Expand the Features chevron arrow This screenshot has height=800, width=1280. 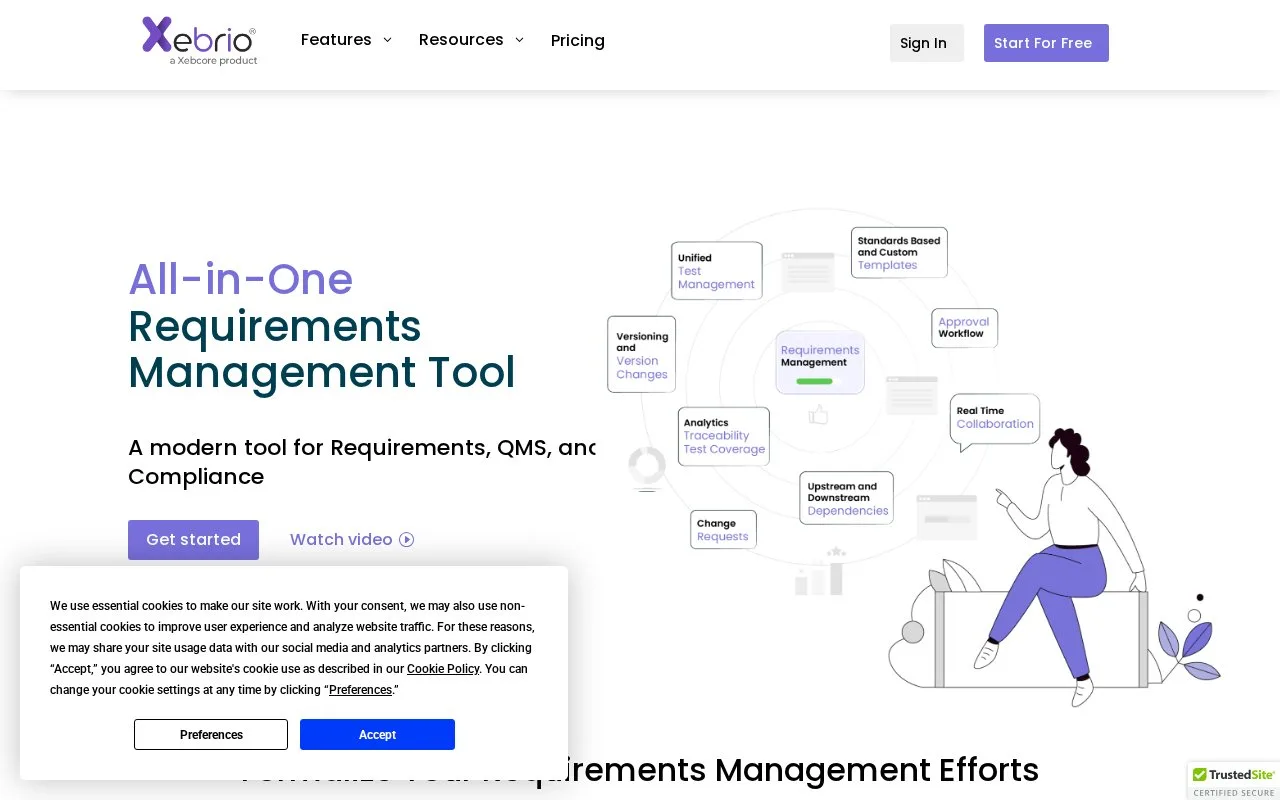(x=387, y=40)
